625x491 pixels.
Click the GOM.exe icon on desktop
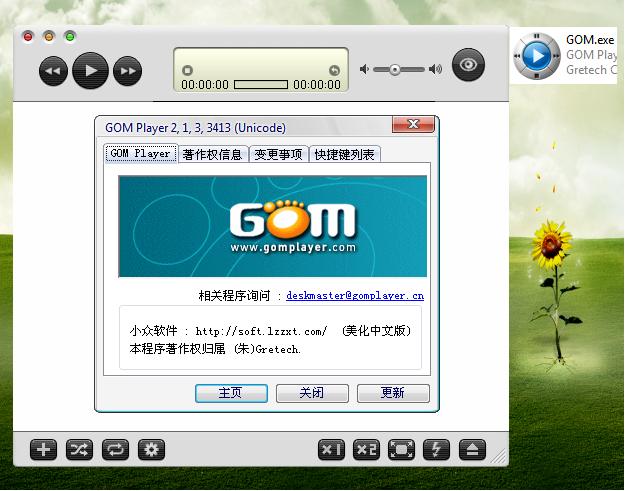point(537,55)
